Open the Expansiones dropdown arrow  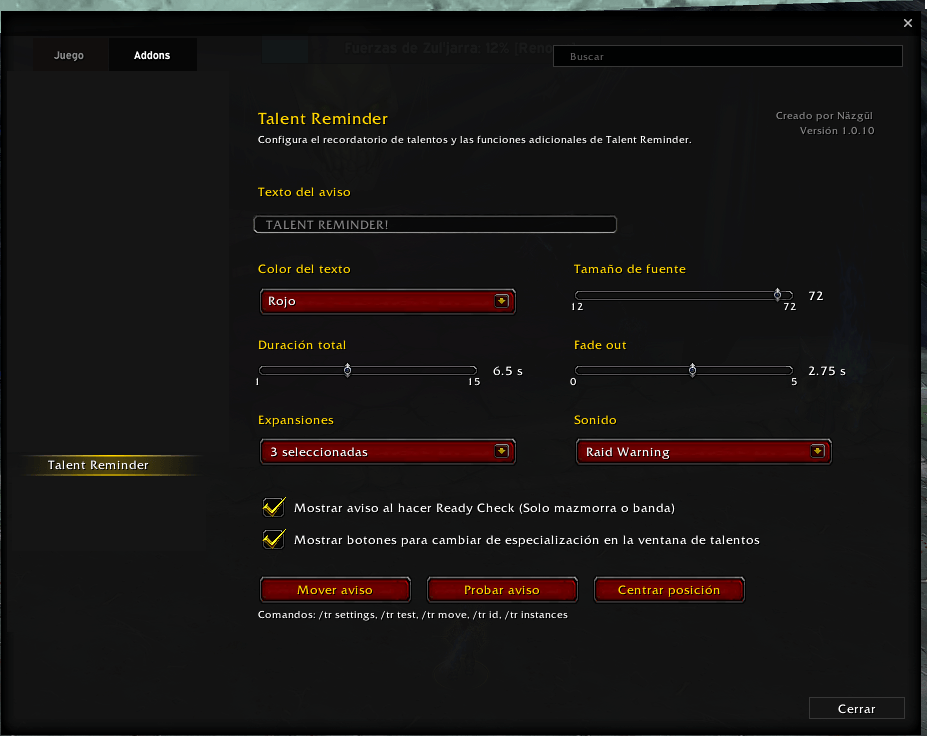pos(501,451)
